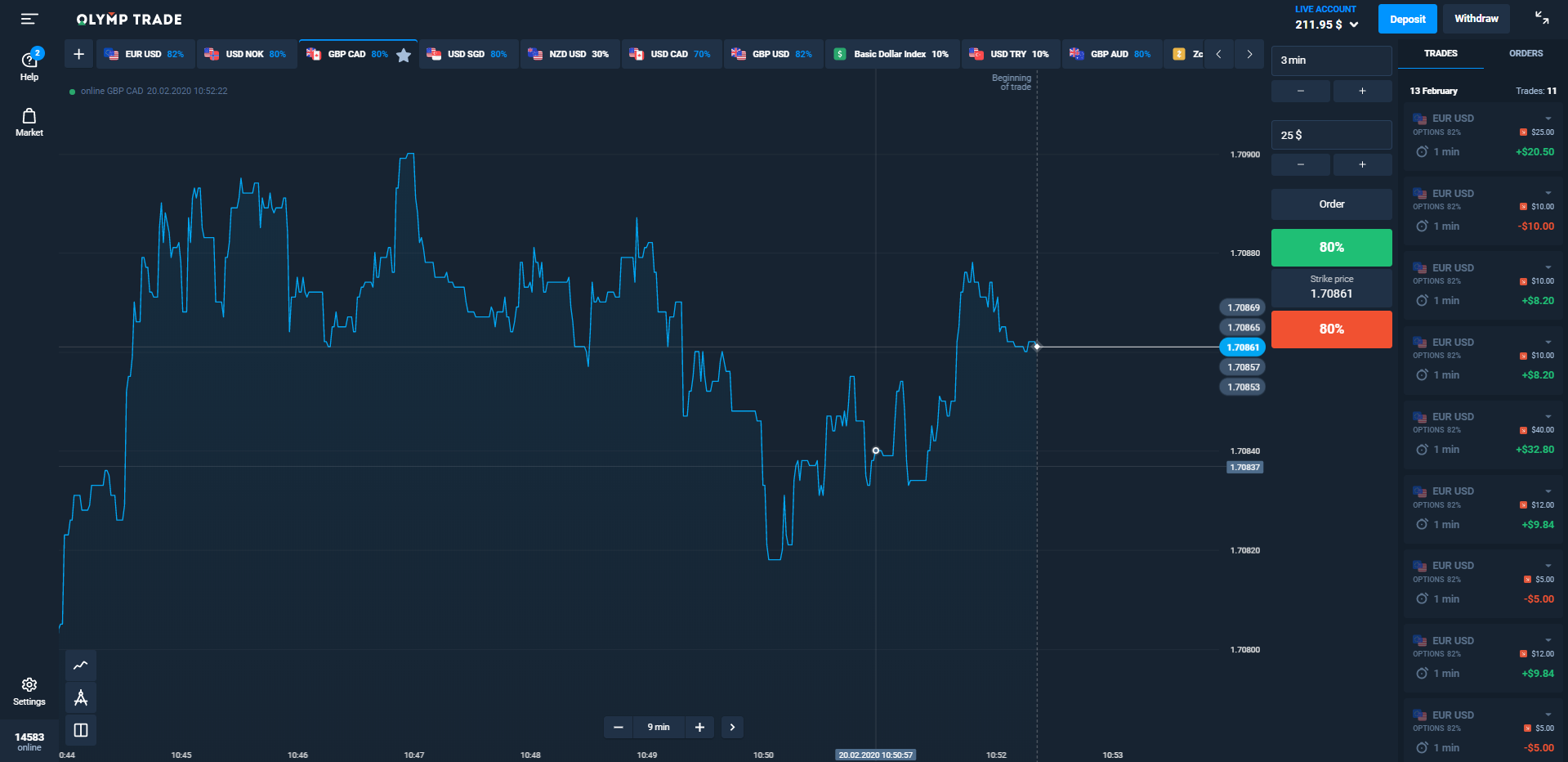
Task: Click the 14583 online counter
Action: pyautogui.click(x=29, y=742)
